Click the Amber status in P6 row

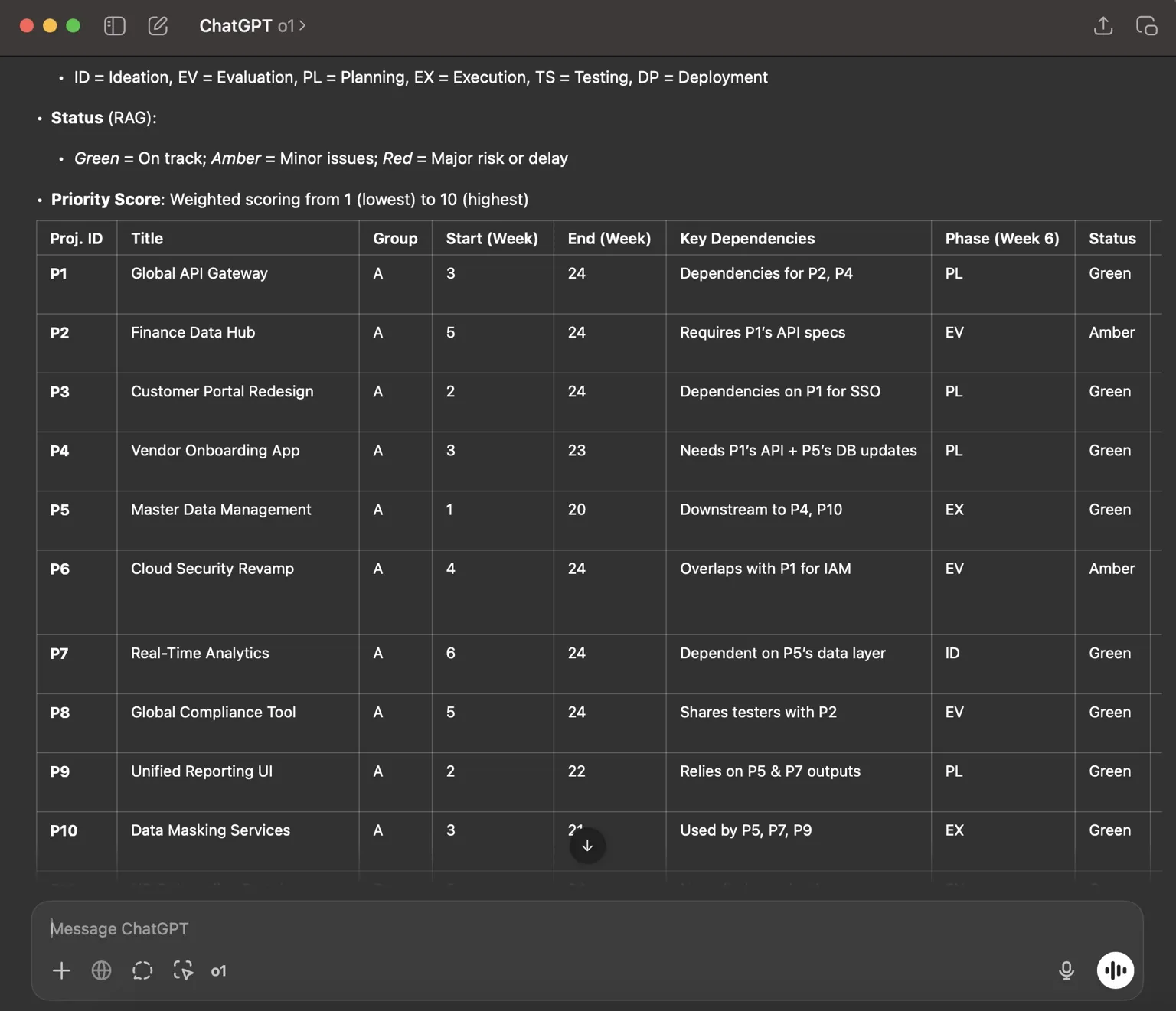tap(1112, 568)
